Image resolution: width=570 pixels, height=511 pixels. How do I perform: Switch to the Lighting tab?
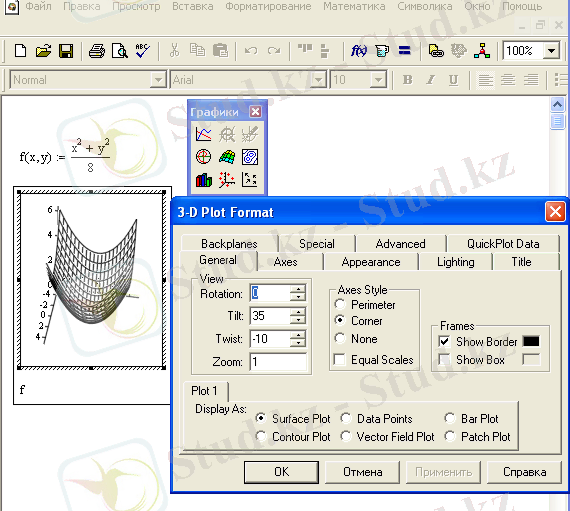pos(455,262)
